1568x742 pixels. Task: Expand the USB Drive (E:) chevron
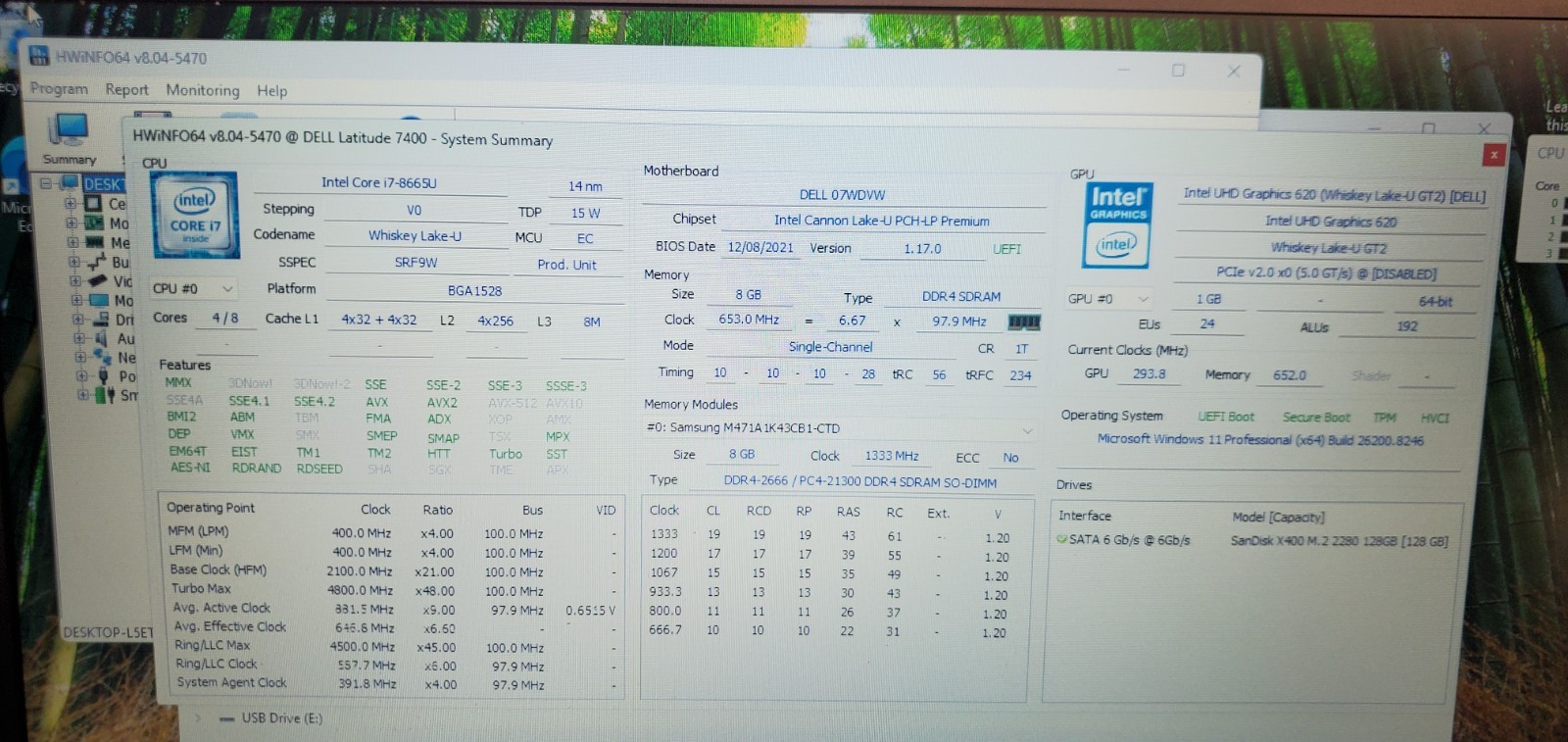coord(197,718)
